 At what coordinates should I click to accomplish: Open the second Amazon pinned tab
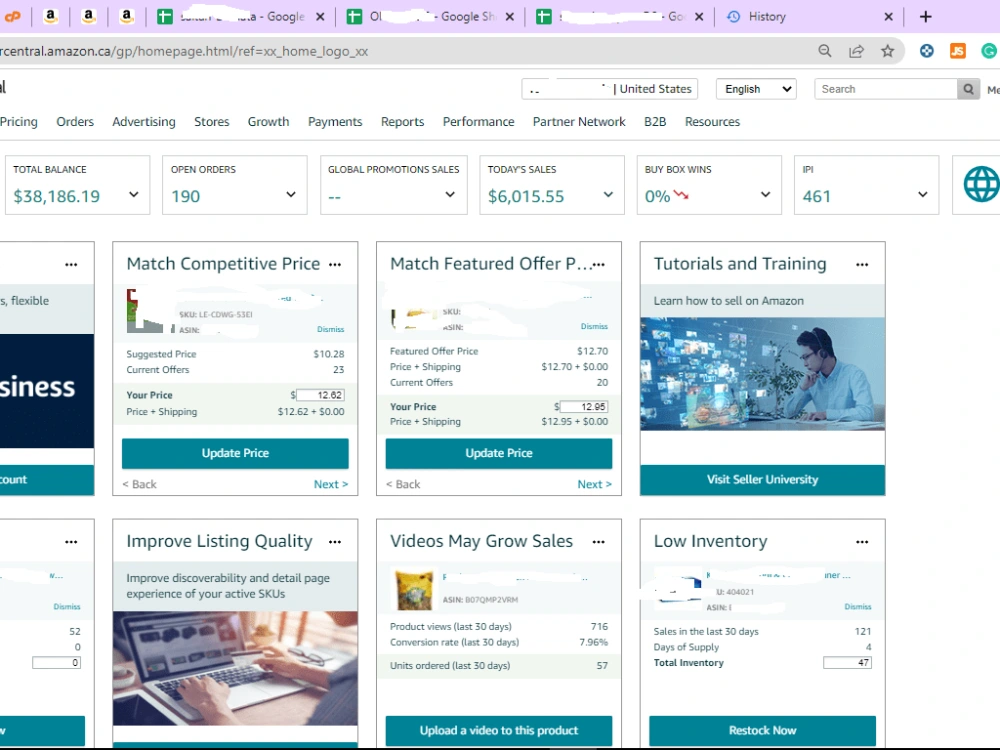[x=89, y=17]
